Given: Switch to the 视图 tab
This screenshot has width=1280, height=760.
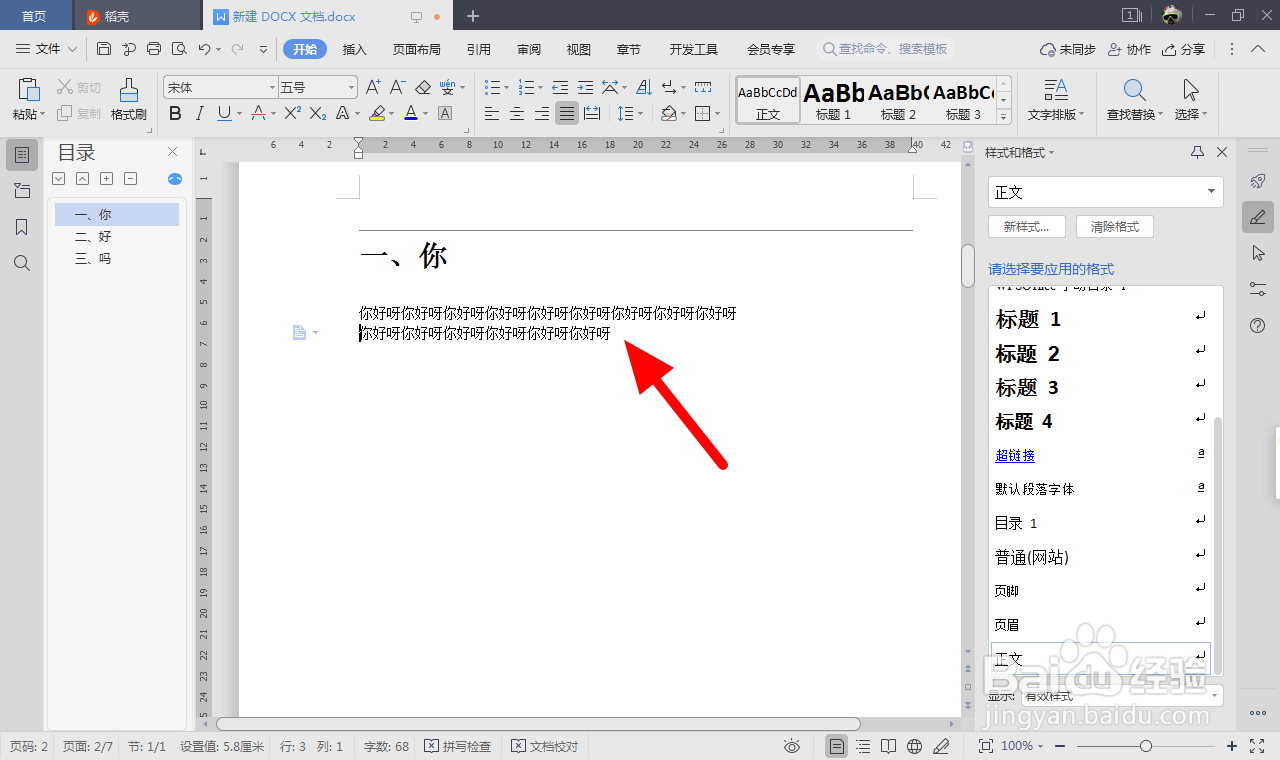Looking at the screenshot, I should pos(579,49).
